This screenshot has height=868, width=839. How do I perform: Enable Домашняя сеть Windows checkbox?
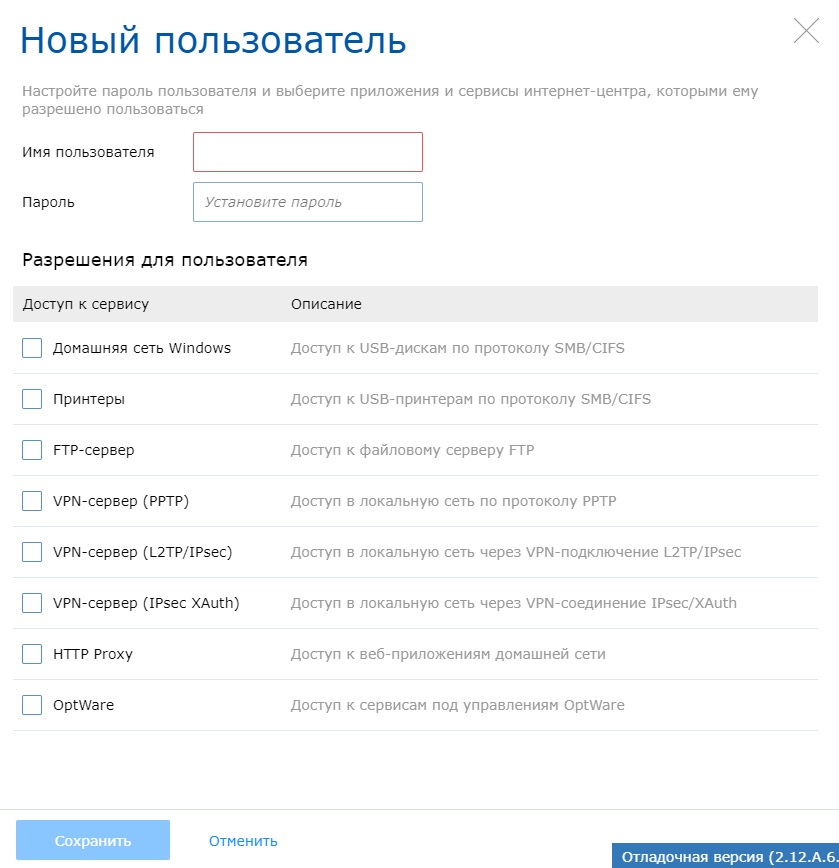[x=32, y=348]
